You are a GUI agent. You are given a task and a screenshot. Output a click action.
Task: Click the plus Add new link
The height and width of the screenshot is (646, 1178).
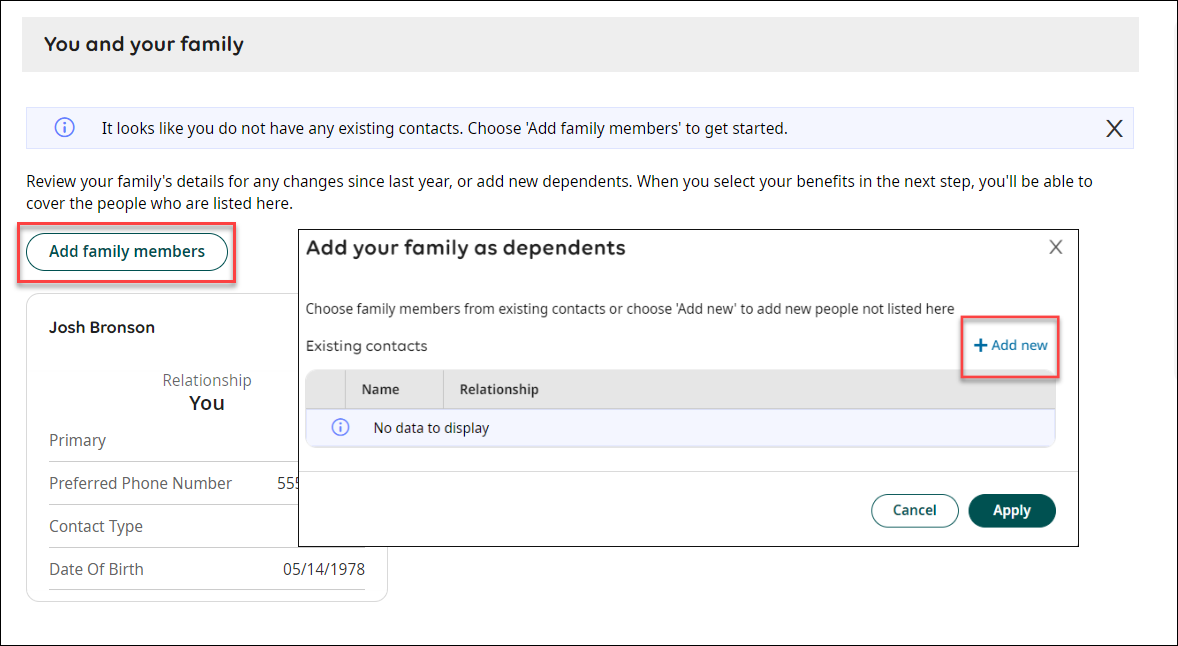point(1011,345)
